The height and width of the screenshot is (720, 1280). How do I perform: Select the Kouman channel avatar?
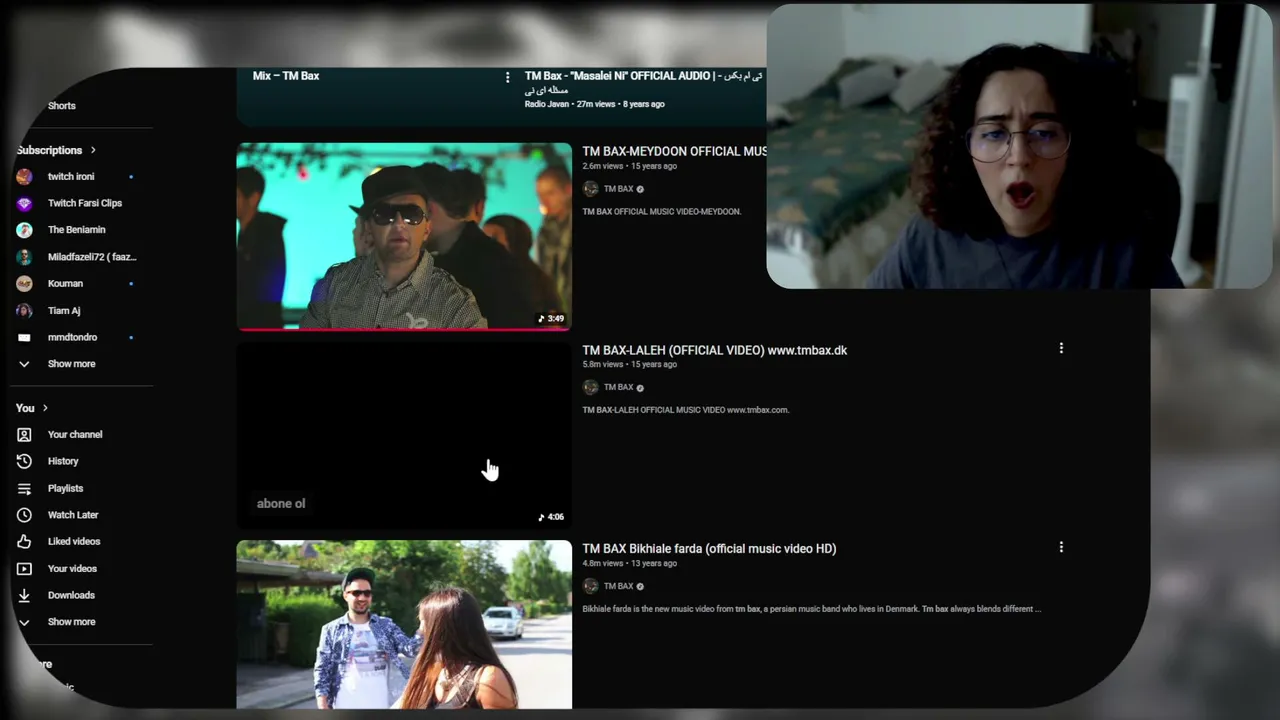25,284
